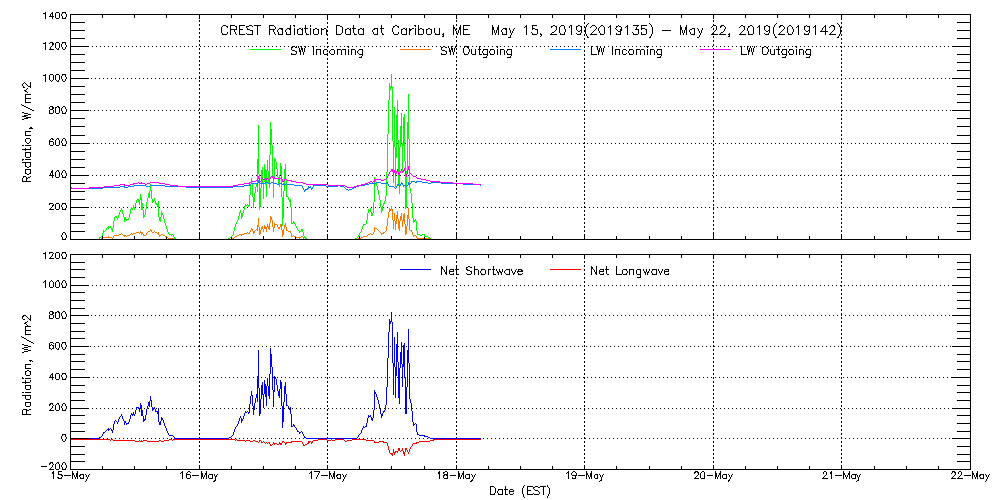Click the blue line sample beside Net Shortwave
This screenshot has width=1000, height=500.
pyautogui.click(x=415, y=271)
